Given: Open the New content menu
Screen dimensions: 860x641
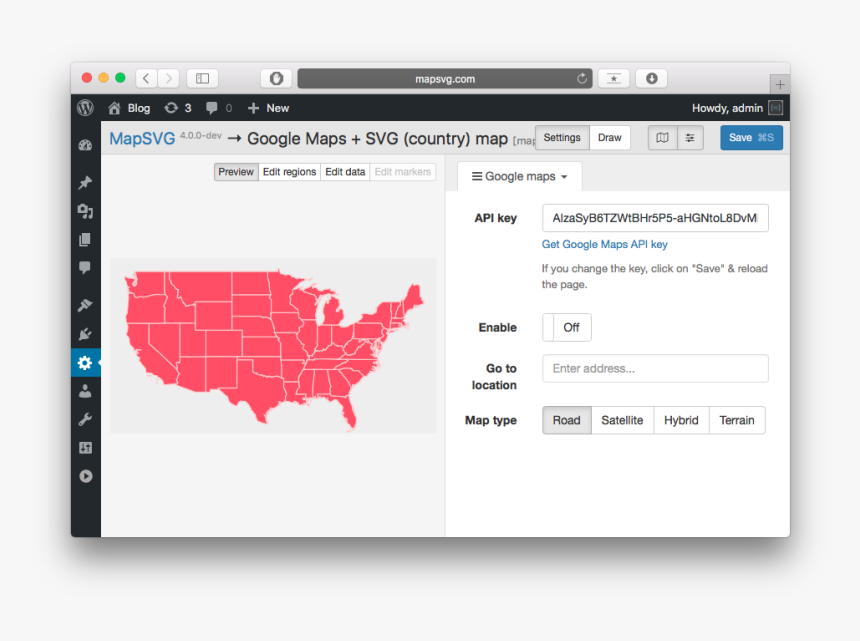Looking at the screenshot, I should 268,108.
